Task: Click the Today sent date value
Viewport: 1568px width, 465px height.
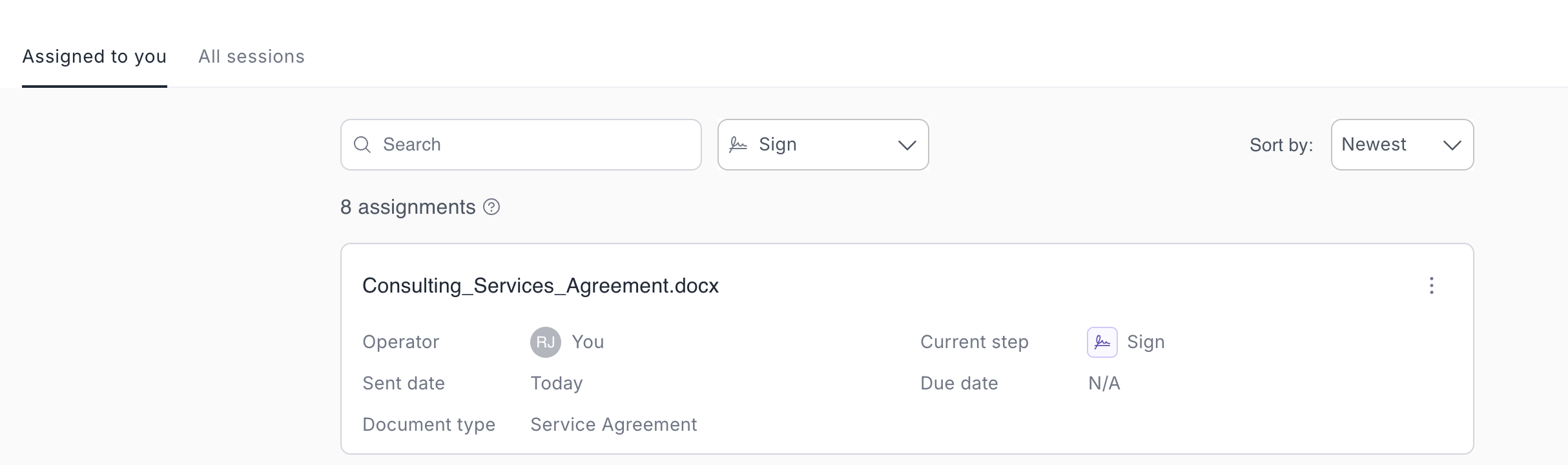Action: [x=557, y=384]
